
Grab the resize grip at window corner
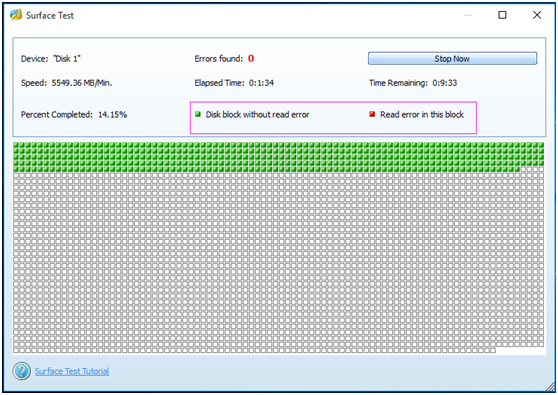click(550, 387)
